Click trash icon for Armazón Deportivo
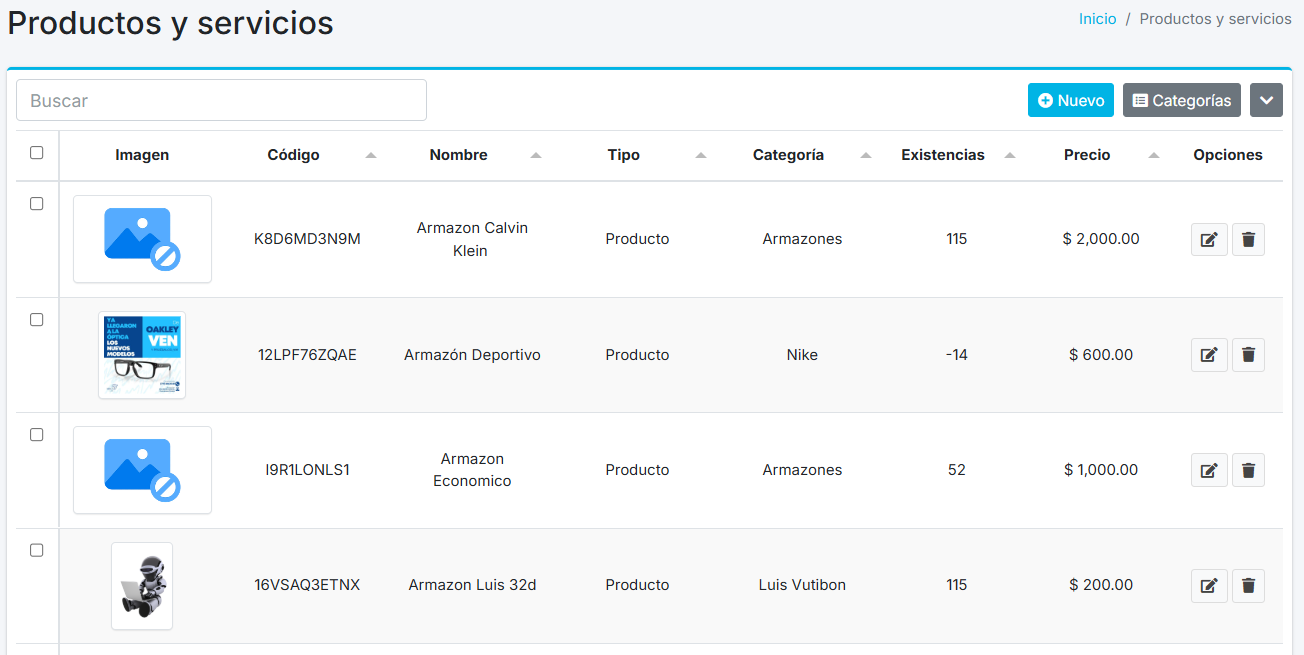 (1248, 355)
